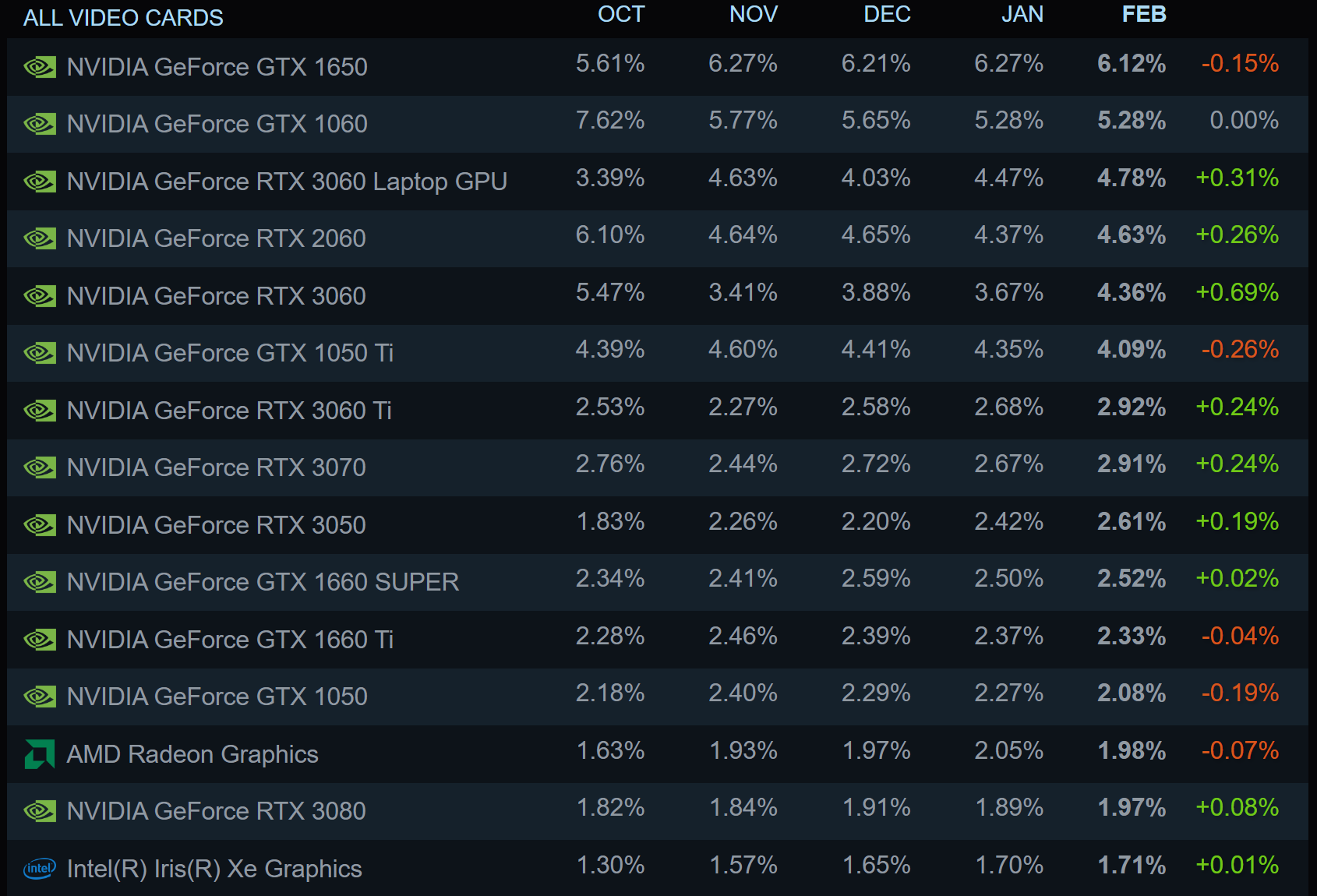Click the NVIDIA icon beside GTX 1660 SUPER
This screenshot has width=1317, height=896.
point(40,582)
